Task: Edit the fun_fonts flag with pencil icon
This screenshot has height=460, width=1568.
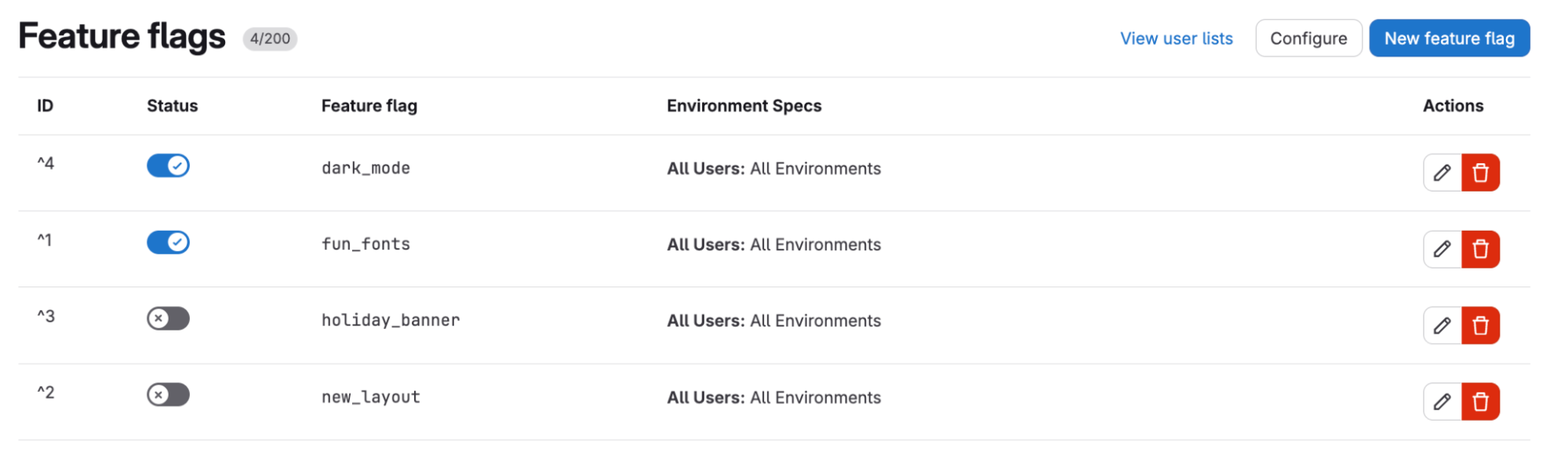Action: click(1442, 249)
